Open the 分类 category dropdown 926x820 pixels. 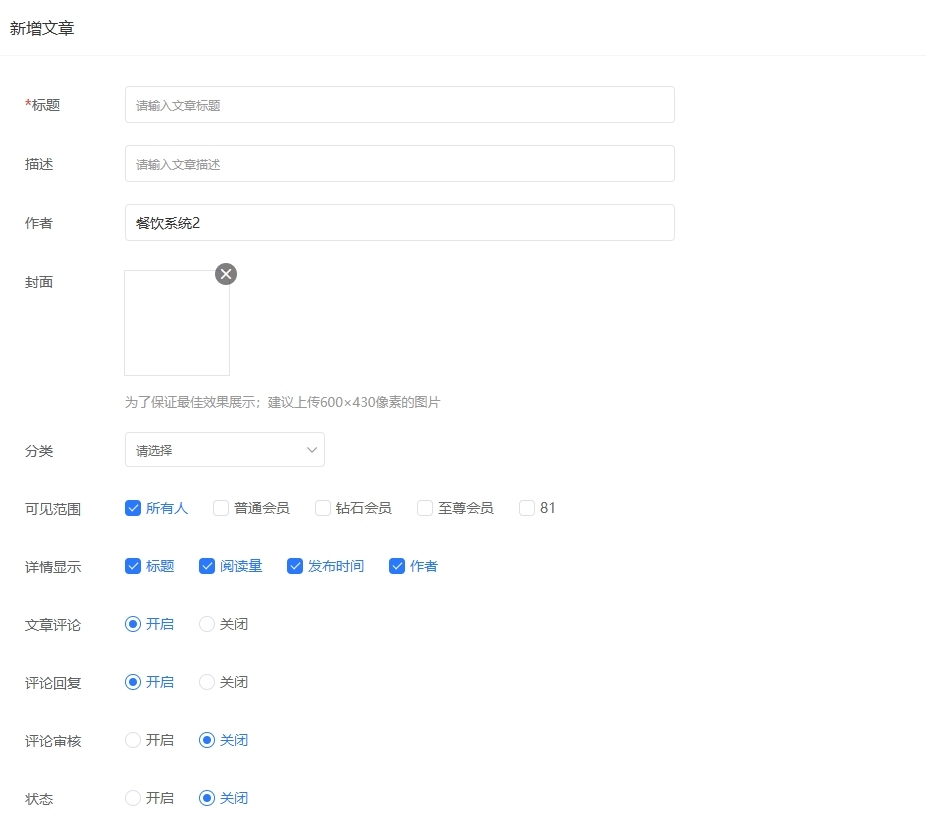tap(224, 450)
